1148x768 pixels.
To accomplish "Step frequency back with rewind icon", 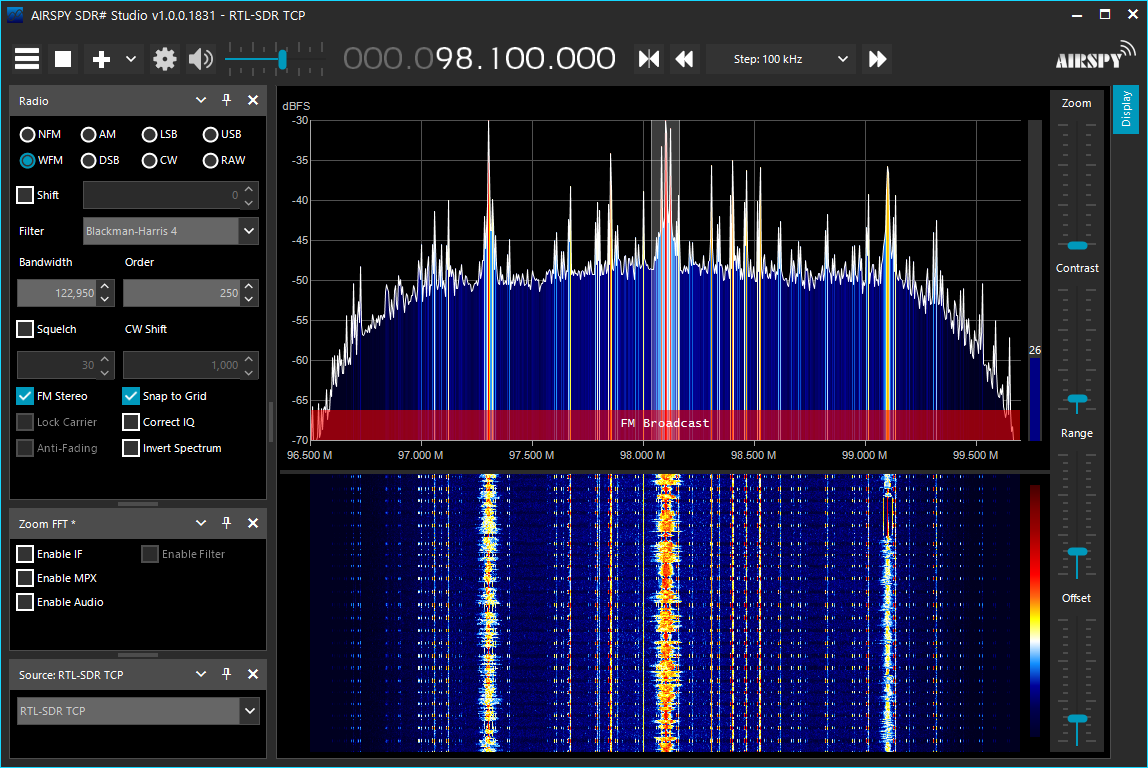I will (684, 58).
